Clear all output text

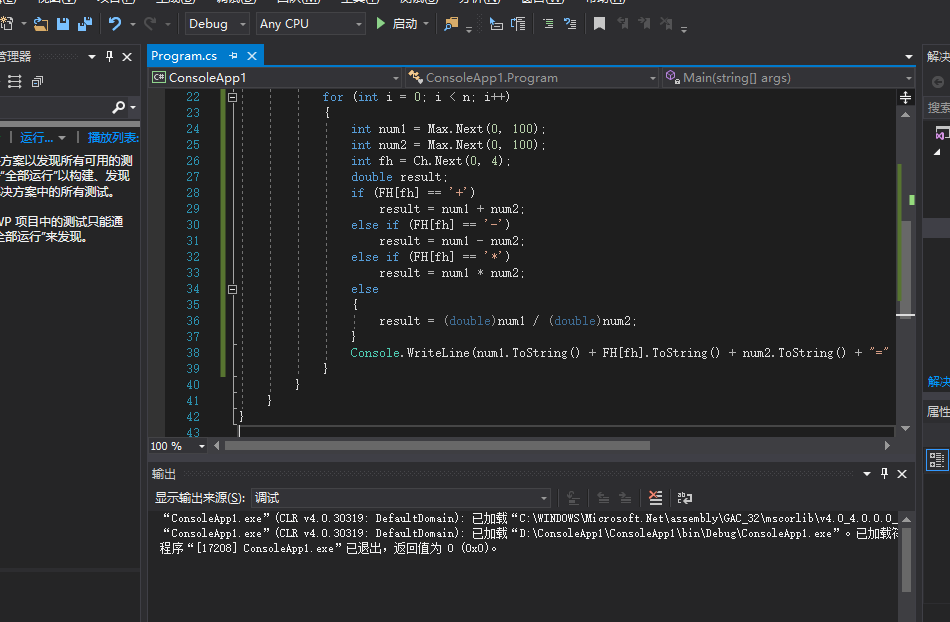click(x=656, y=498)
